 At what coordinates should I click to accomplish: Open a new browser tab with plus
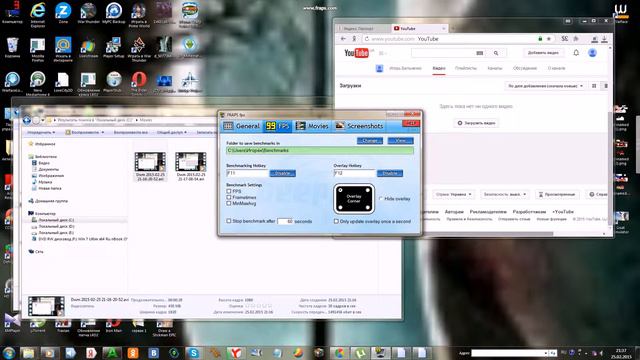453,29
